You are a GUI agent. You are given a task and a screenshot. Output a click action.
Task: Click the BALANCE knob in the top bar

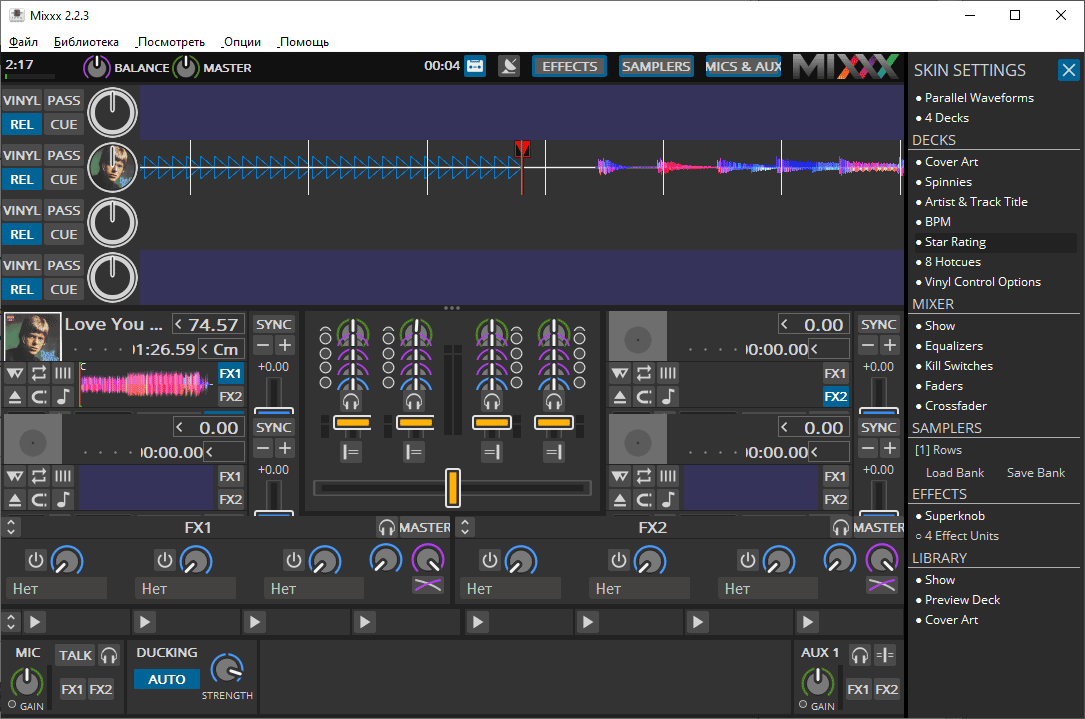pyautogui.click(x=96, y=67)
